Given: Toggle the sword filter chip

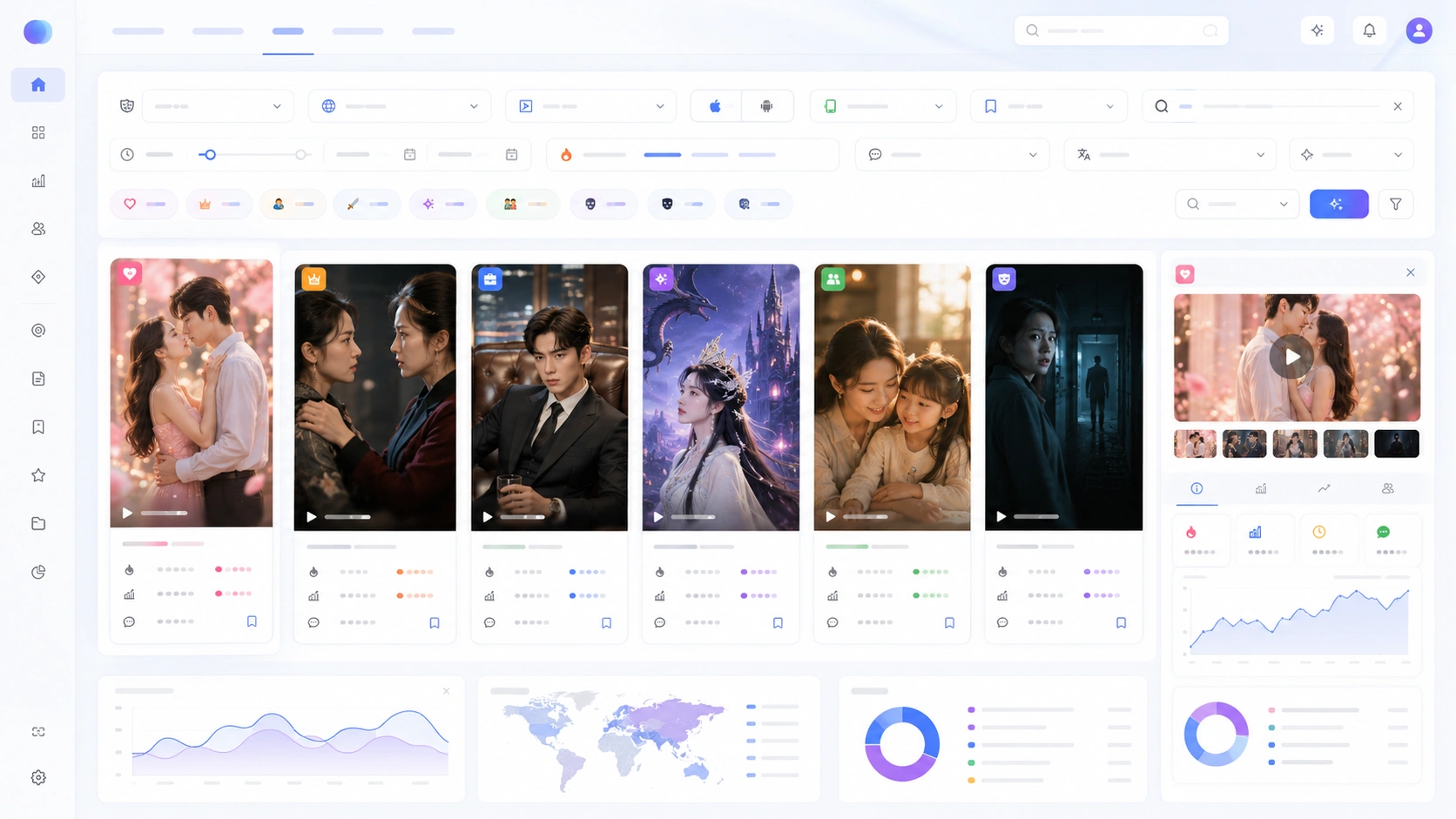Looking at the screenshot, I should click(x=367, y=204).
